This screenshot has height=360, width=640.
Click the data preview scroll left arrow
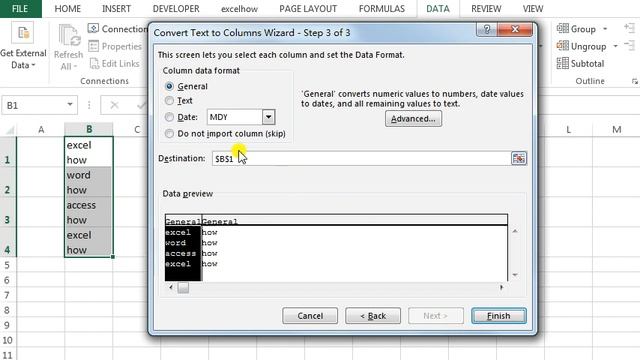click(x=171, y=287)
